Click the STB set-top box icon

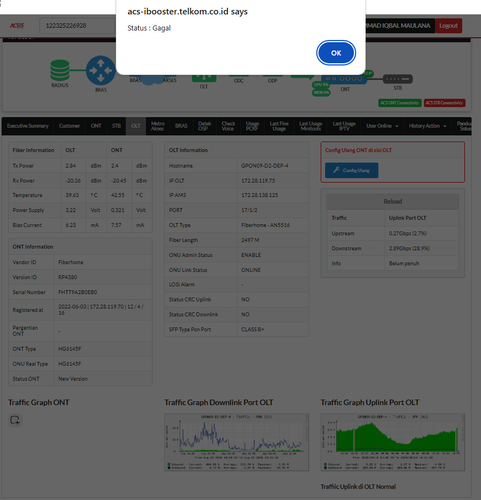click(x=398, y=79)
